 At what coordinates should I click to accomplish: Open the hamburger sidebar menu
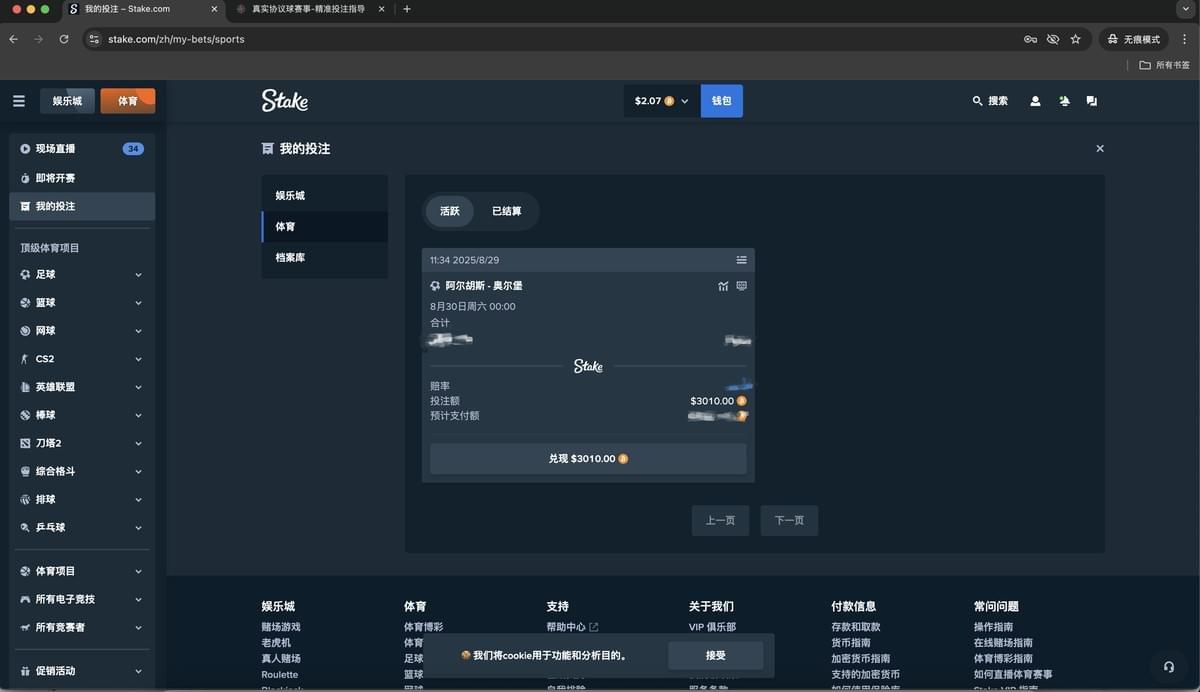[19, 101]
